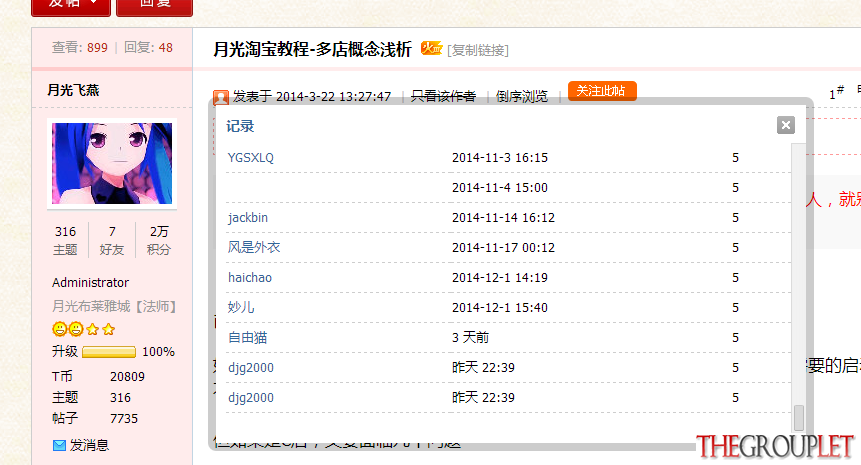Screen dimensions: 861x465
Task: Open the 316 主题 stat link
Action: coord(65,240)
